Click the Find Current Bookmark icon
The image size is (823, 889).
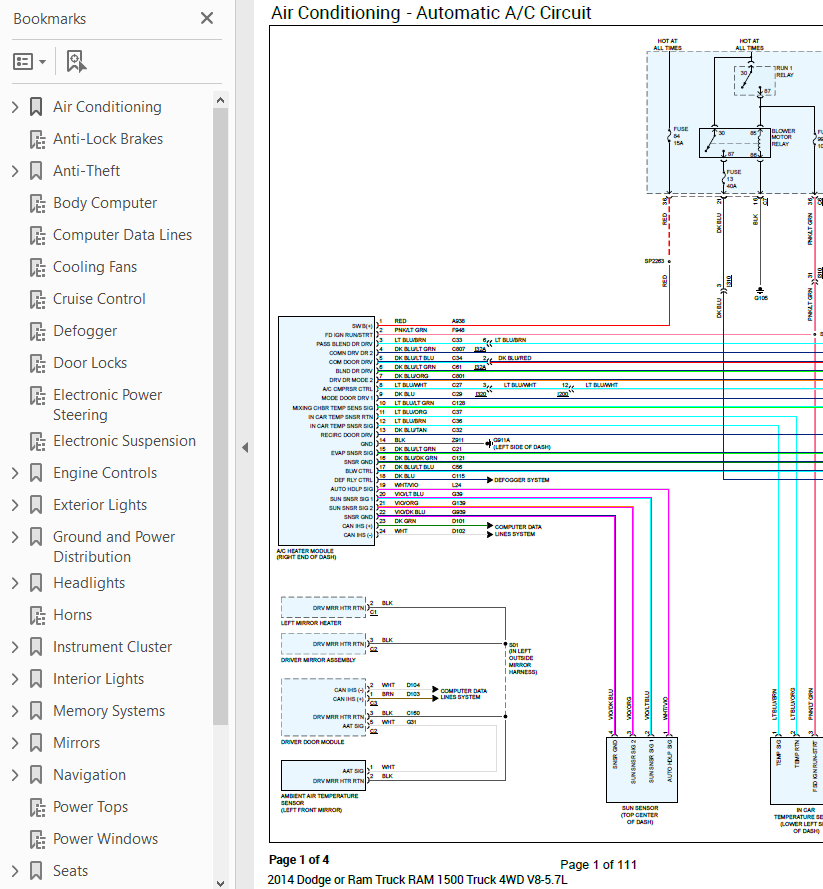[75, 61]
